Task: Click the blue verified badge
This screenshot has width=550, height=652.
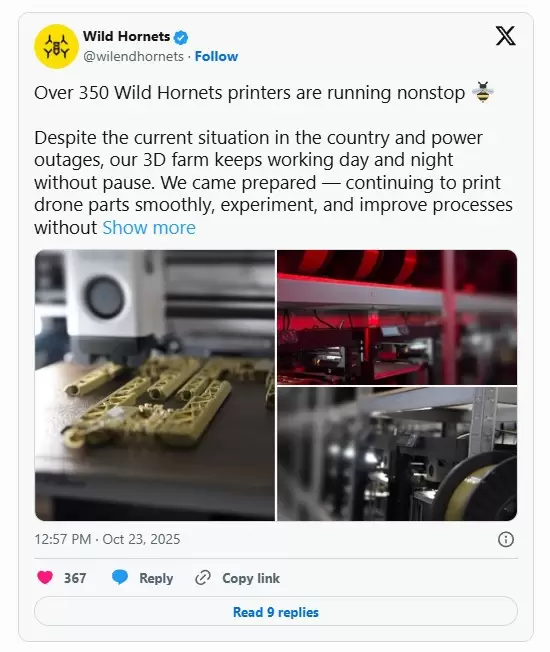Action: (181, 37)
